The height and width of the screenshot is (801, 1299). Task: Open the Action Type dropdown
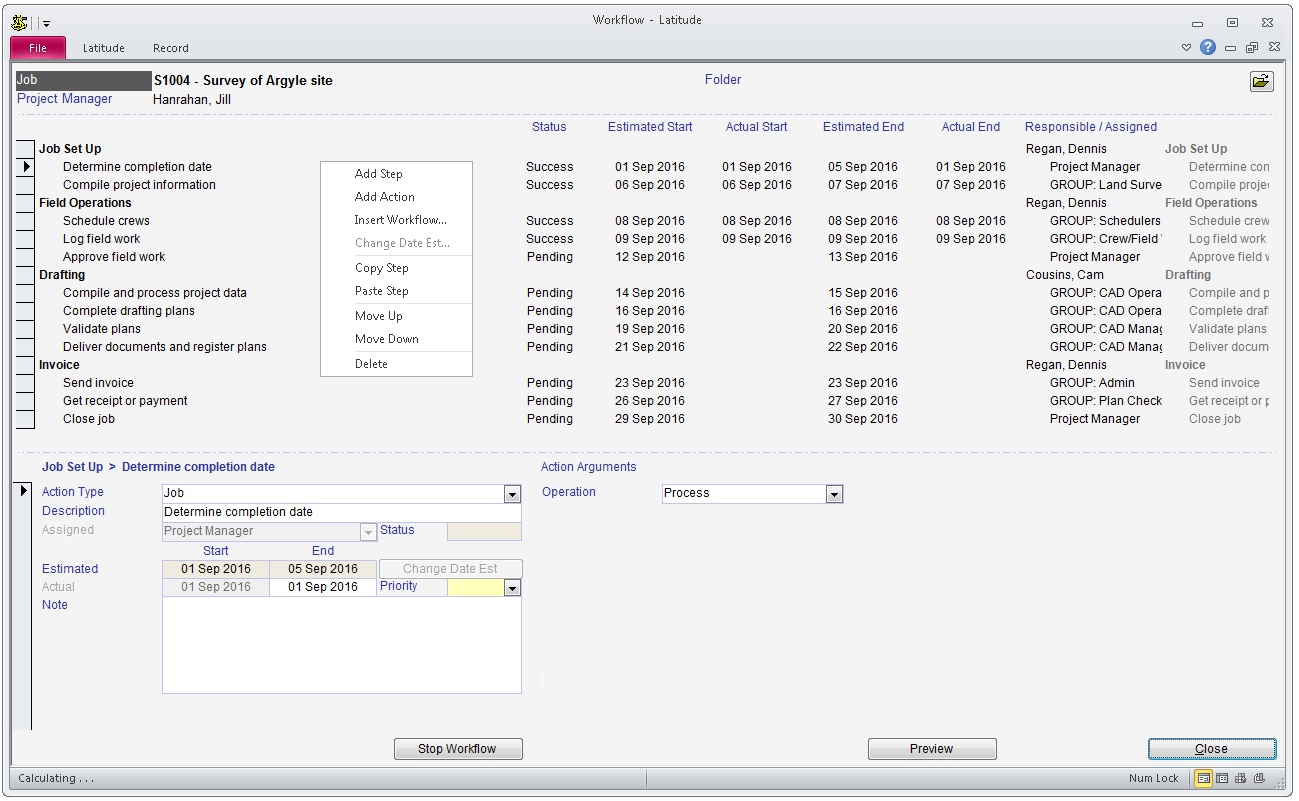click(512, 493)
